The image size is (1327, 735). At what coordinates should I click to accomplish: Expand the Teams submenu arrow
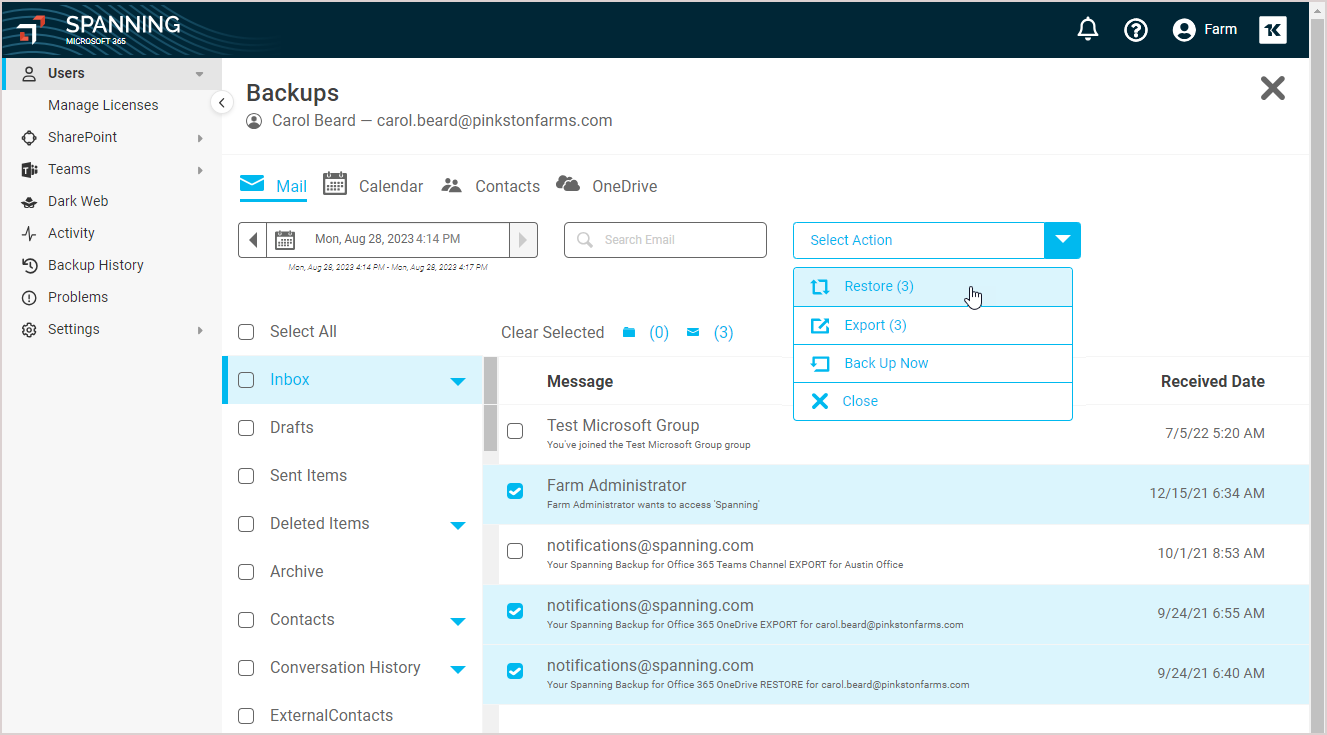(200, 170)
